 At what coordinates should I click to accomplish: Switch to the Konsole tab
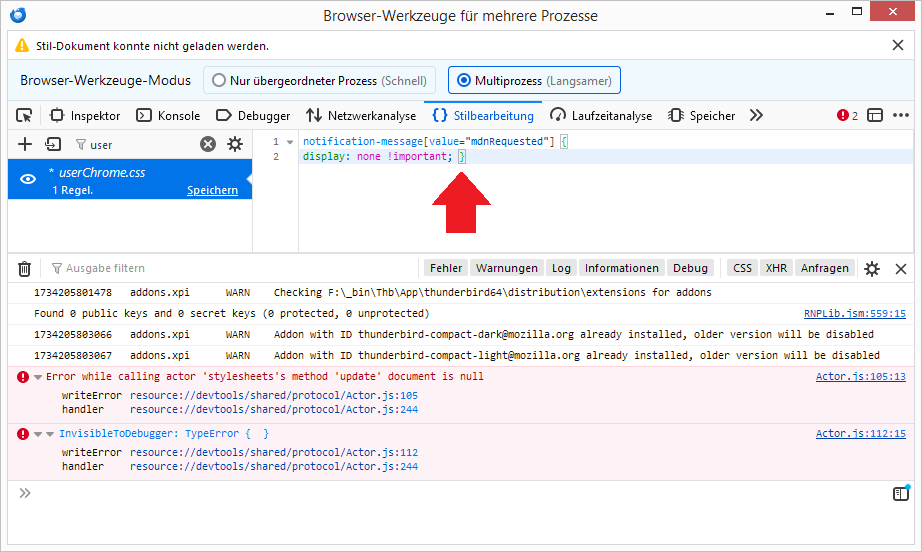(168, 116)
